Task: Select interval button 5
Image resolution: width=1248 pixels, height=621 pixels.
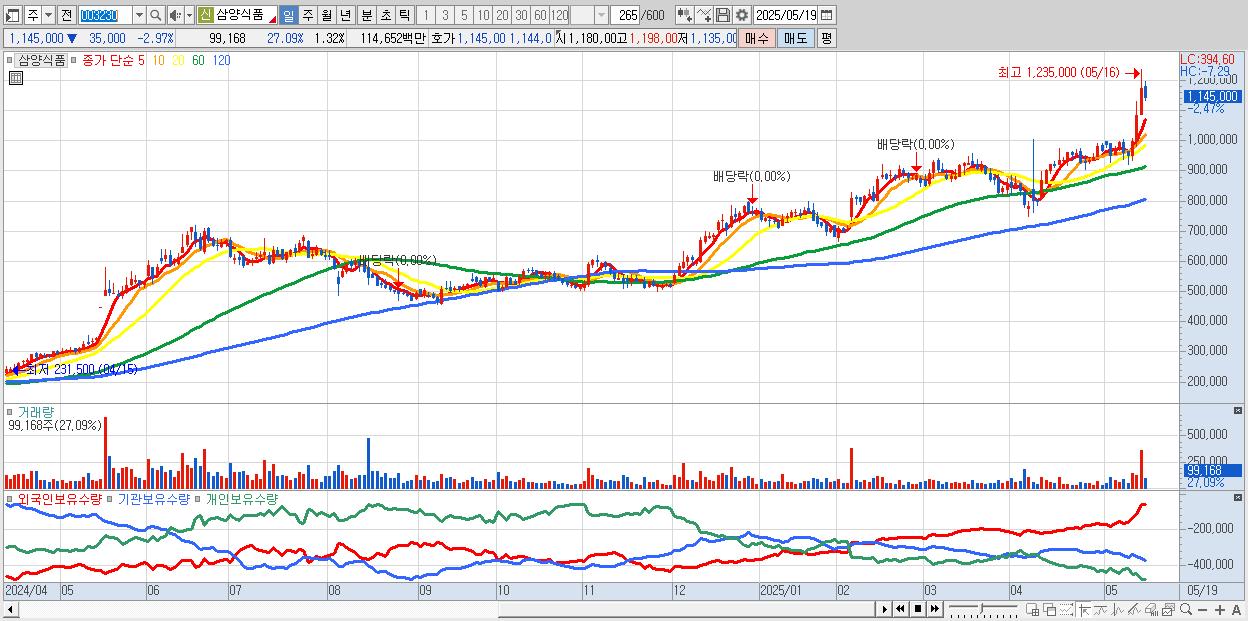Action: pyautogui.click(x=464, y=15)
